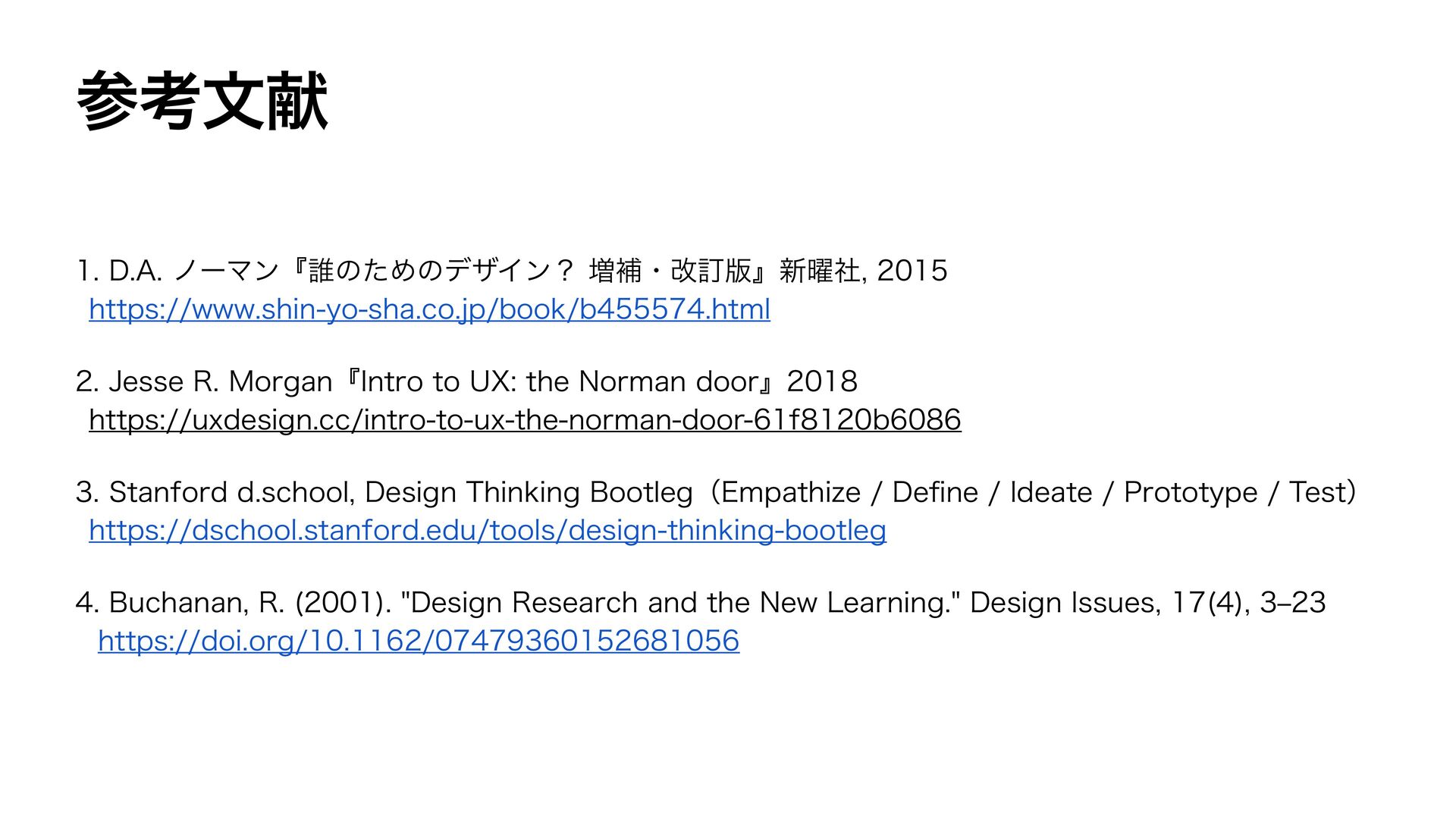Click the 参考文献 slide title

point(202,102)
